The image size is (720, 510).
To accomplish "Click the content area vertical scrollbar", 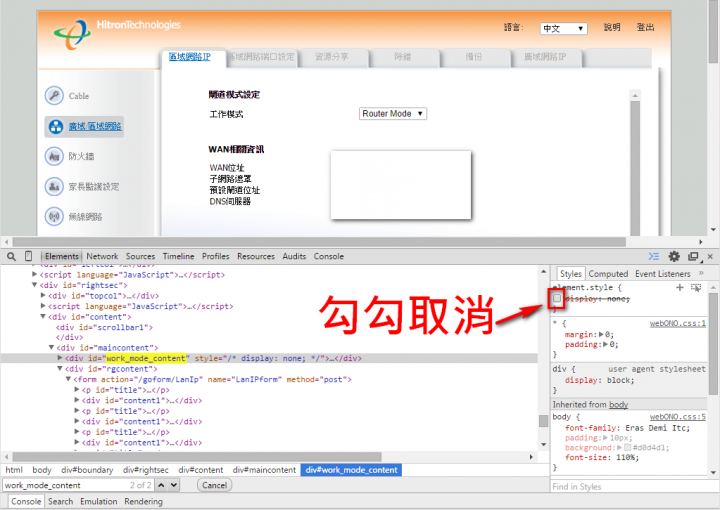I will tap(636, 168).
